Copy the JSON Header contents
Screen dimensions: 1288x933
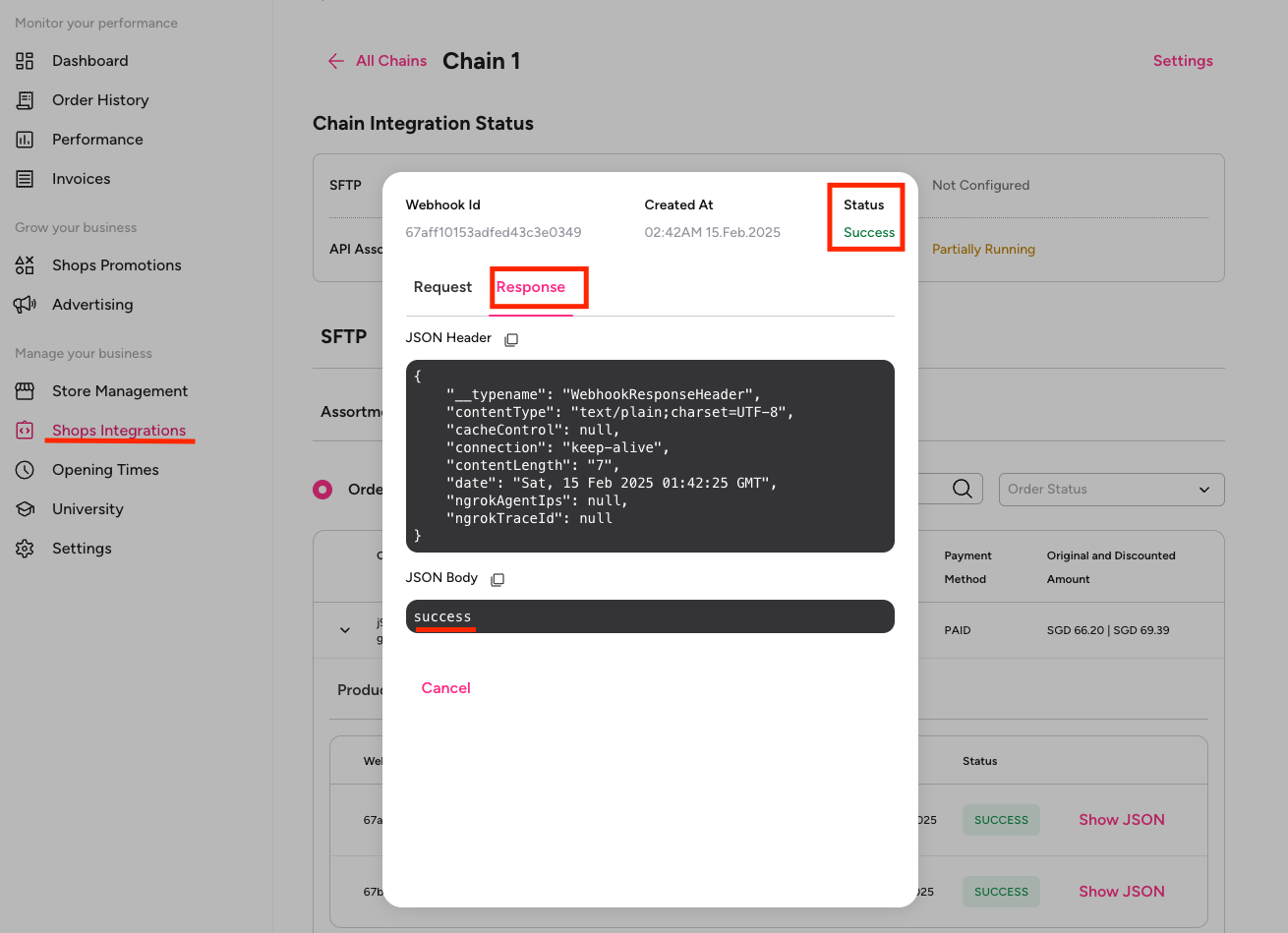(x=511, y=339)
